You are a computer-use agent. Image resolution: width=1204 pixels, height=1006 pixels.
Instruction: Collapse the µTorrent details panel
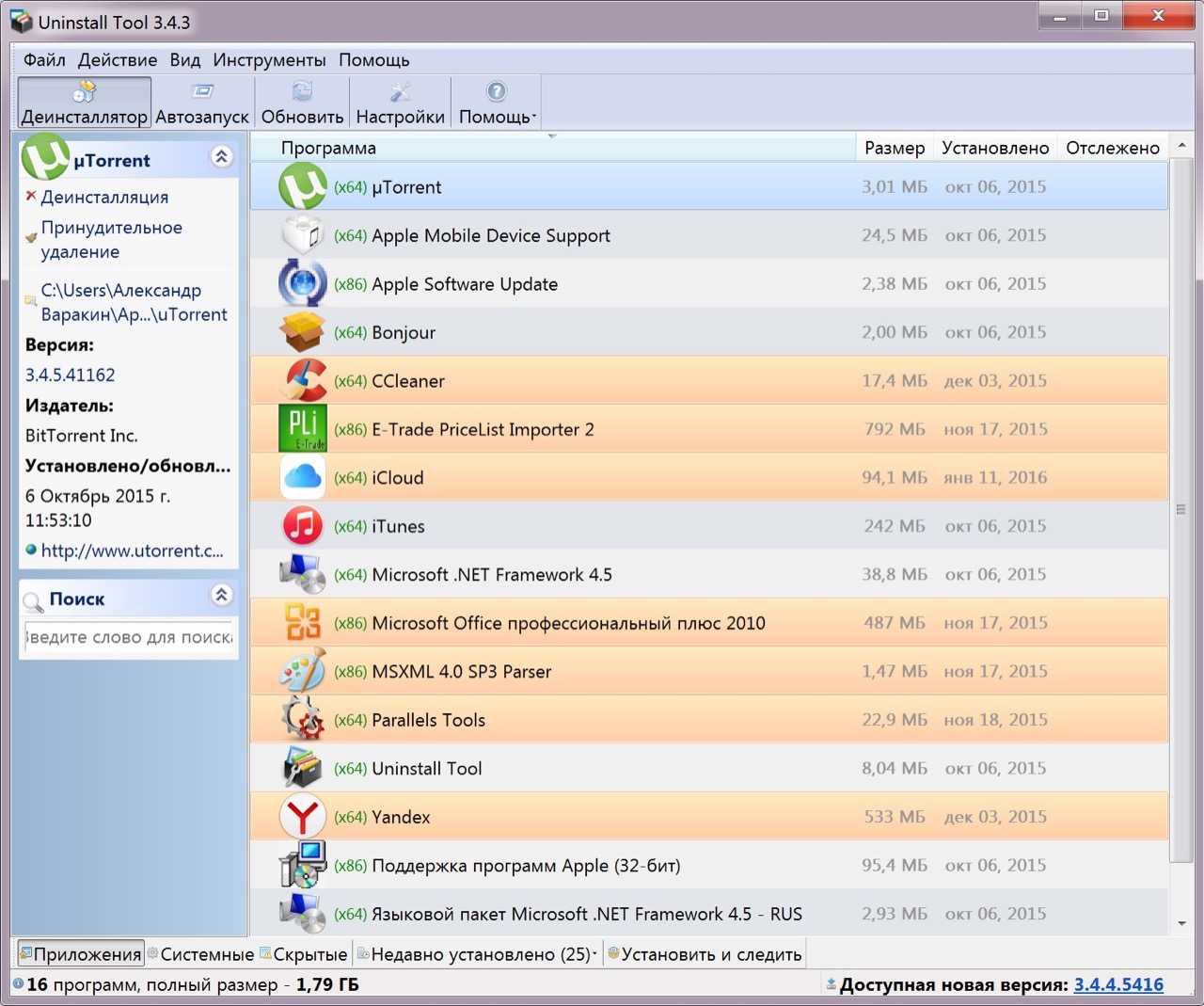coord(222,156)
